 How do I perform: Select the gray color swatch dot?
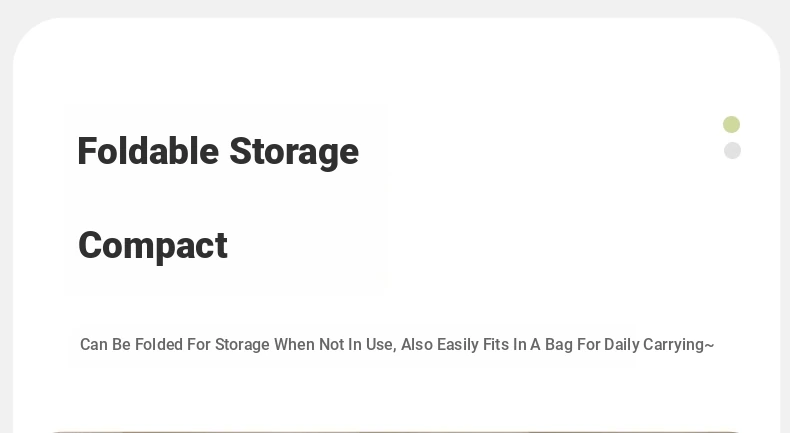click(x=732, y=151)
